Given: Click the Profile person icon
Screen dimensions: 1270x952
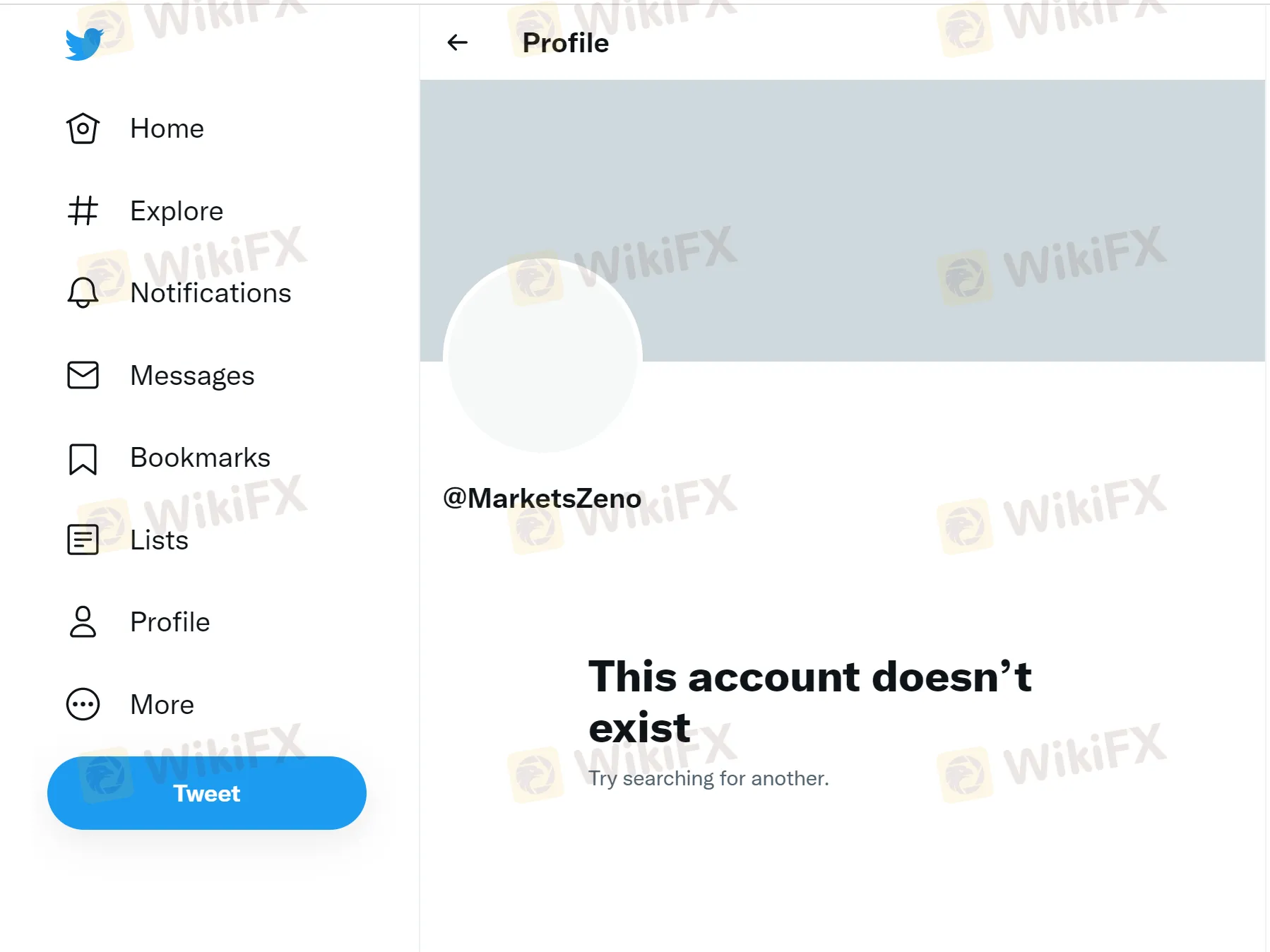Looking at the screenshot, I should [x=83, y=622].
